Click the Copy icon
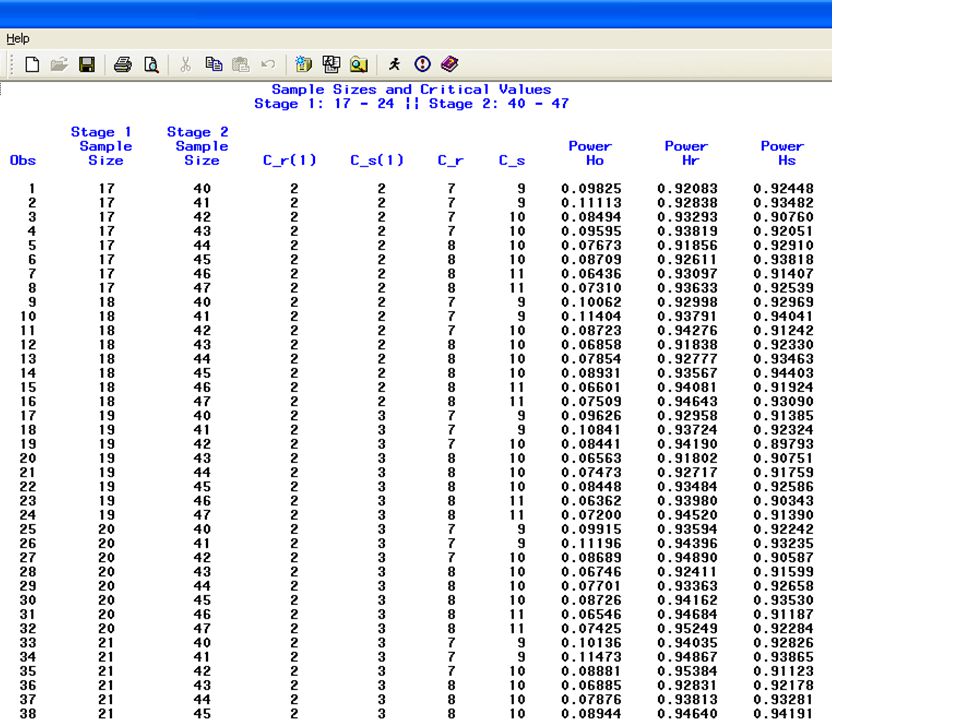The height and width of the screenshot is (720, 960). click(x=214, y=64)
